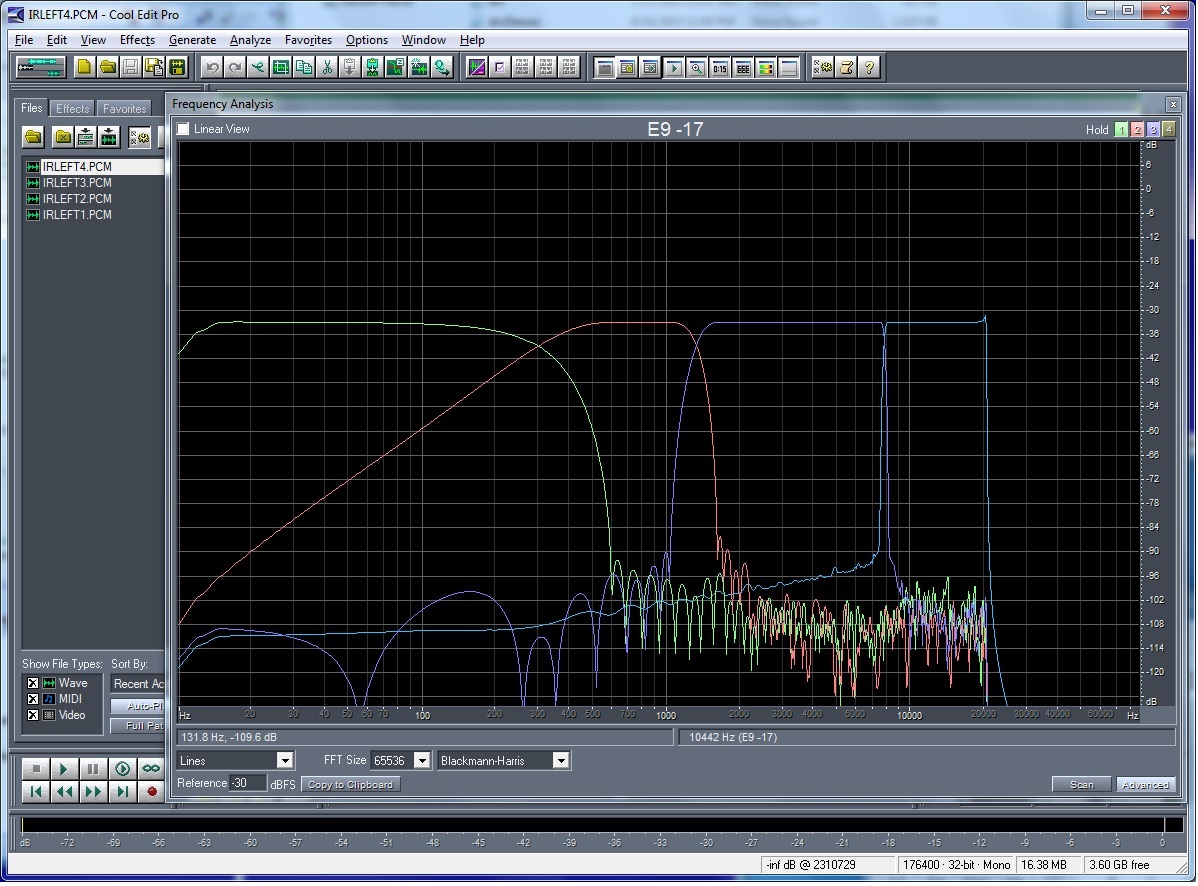Uncheck the Wave file type checkbox
This screenshot has height=886, width=1198.
click(x=33, y=683)
